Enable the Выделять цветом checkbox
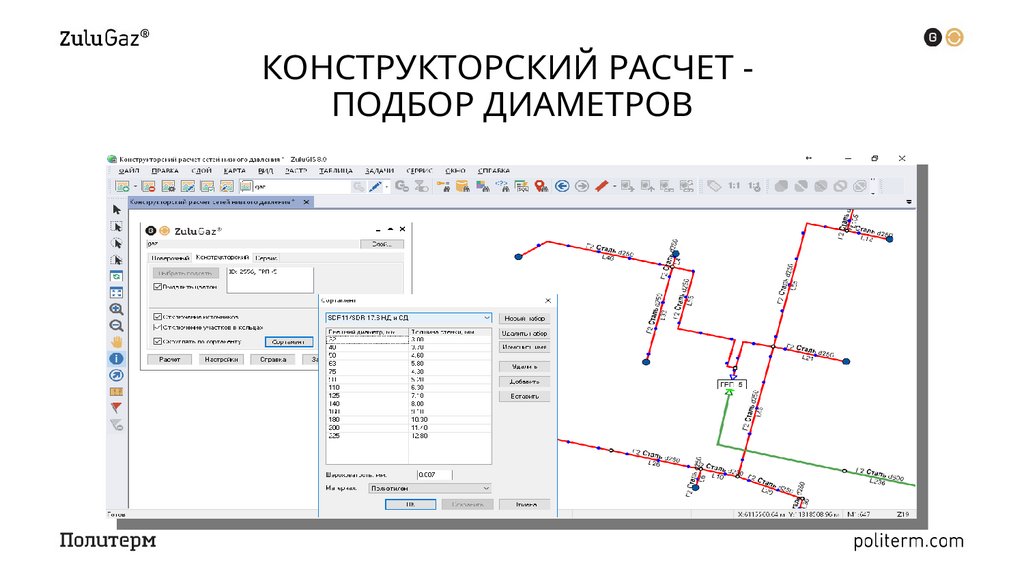1024x576 pixels. coord(157,286)
